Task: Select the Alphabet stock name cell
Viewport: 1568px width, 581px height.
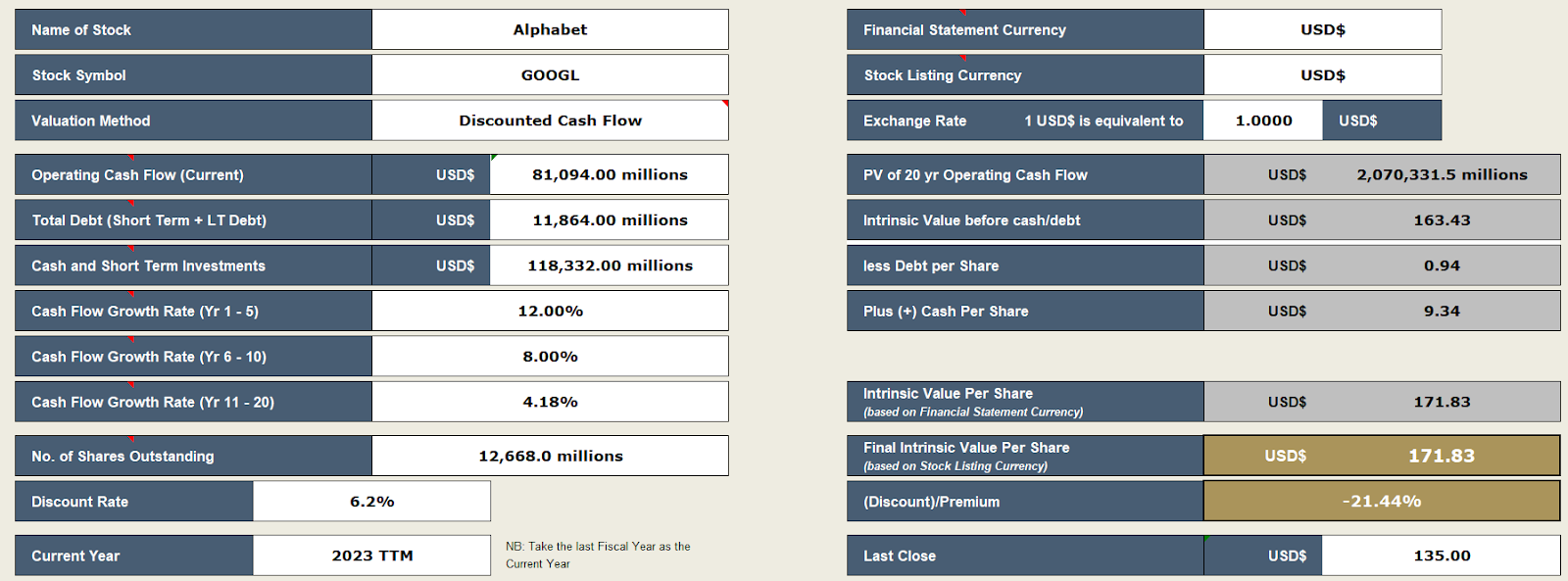Action: (x=550, y=29)
